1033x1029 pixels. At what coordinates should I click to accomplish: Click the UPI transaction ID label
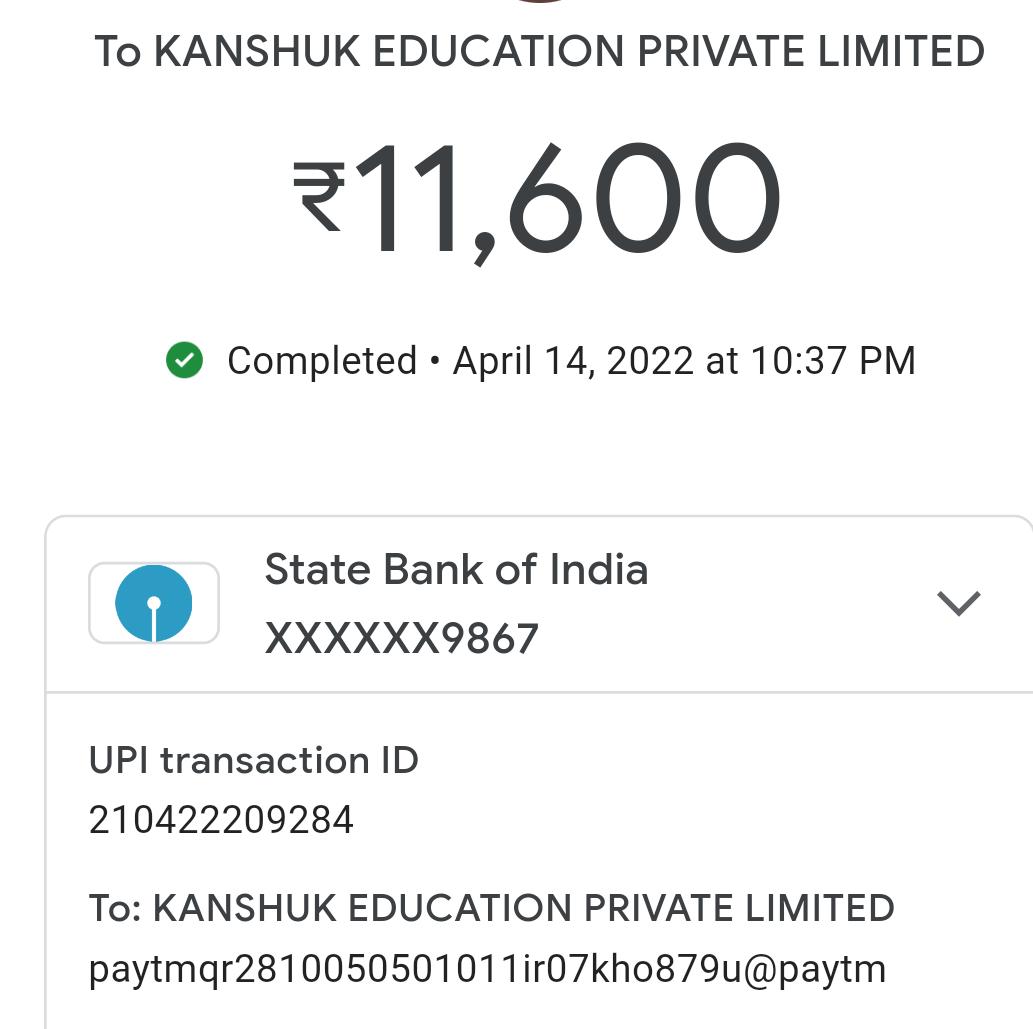[253, 761]
